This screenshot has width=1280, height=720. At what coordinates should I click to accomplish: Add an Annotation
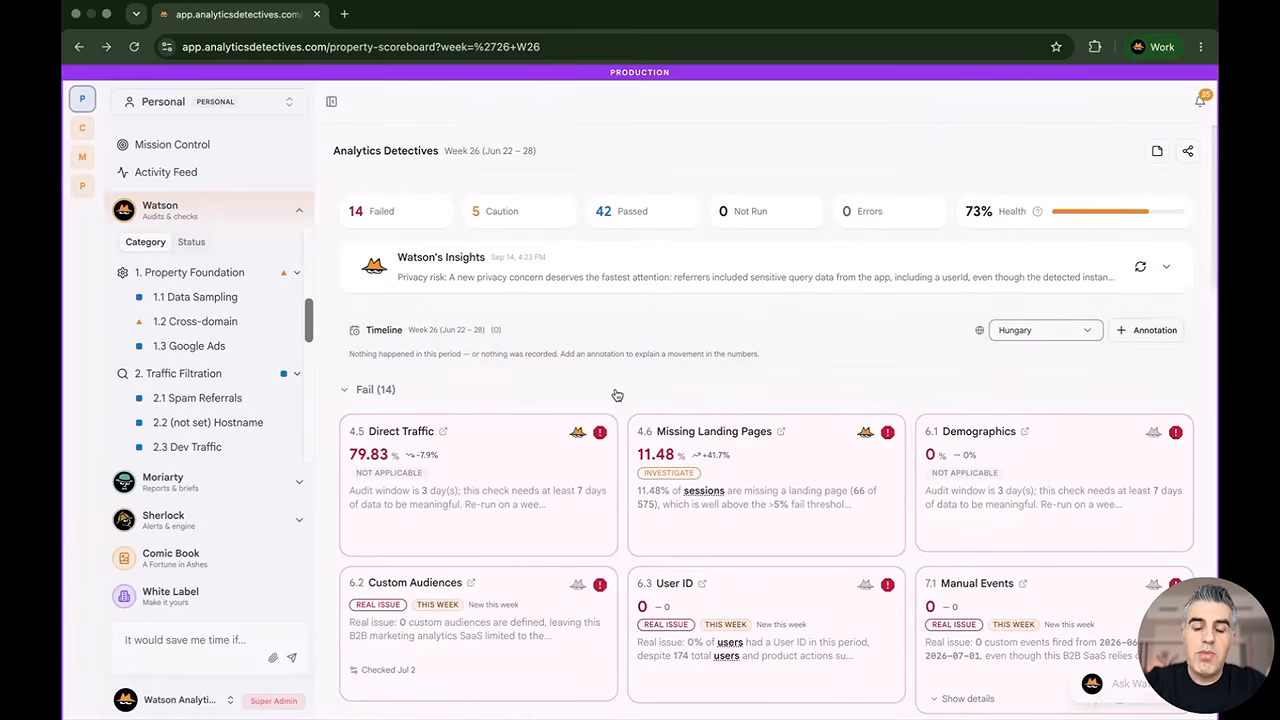pos(1146,330)
